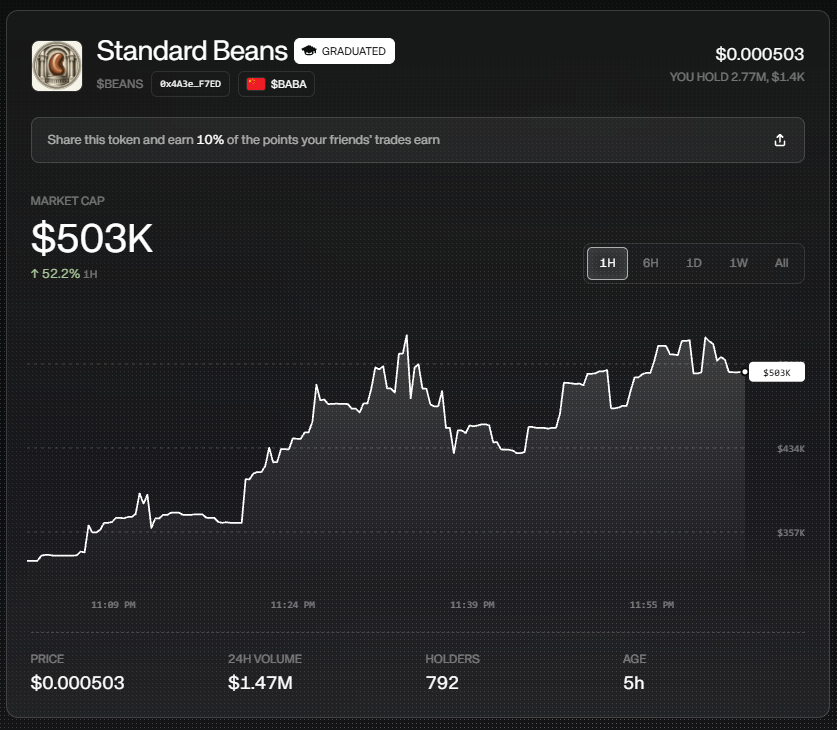Click the large $503K market cap value
This screenshot has width=837, height=730.
(92, 238)
